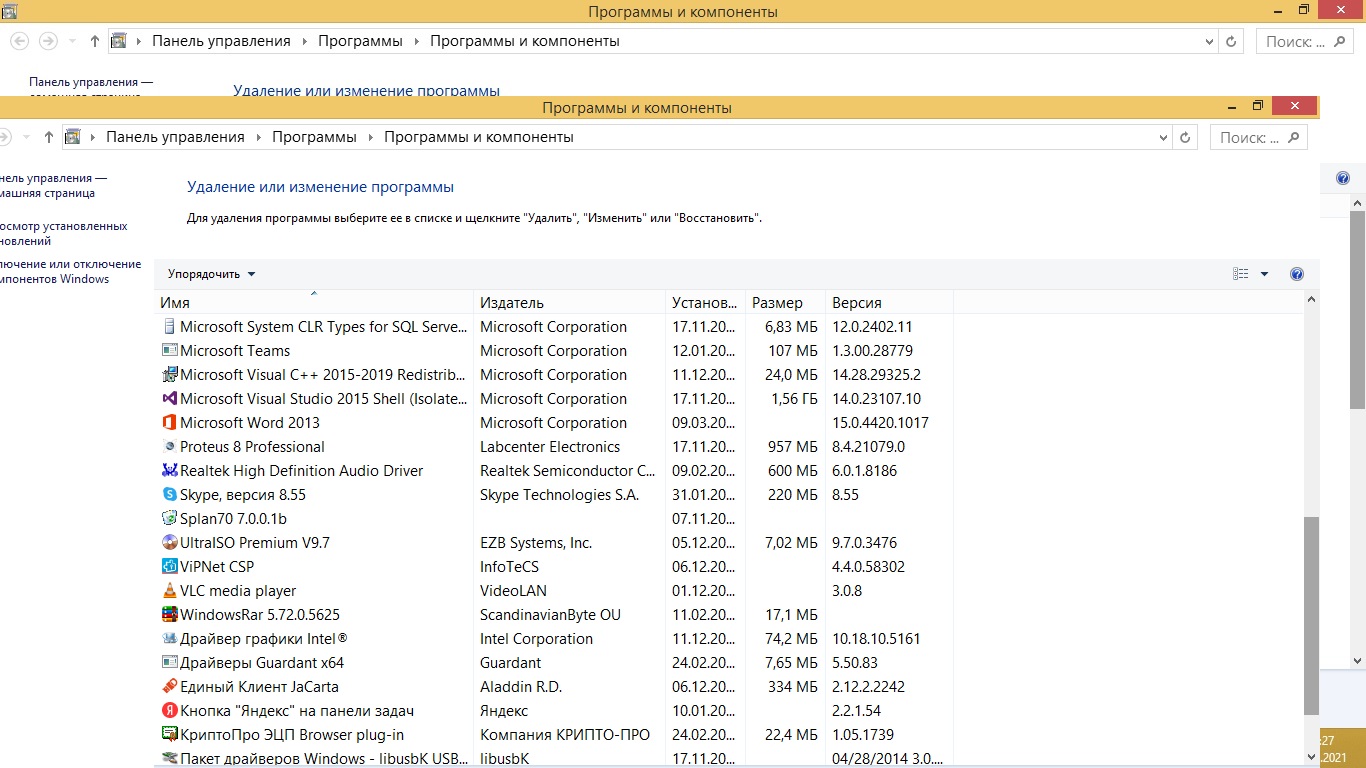Click the Guardant x64 drivers icon
The height and width of the screenshot is (768, 1366).
tap(170, 663)
